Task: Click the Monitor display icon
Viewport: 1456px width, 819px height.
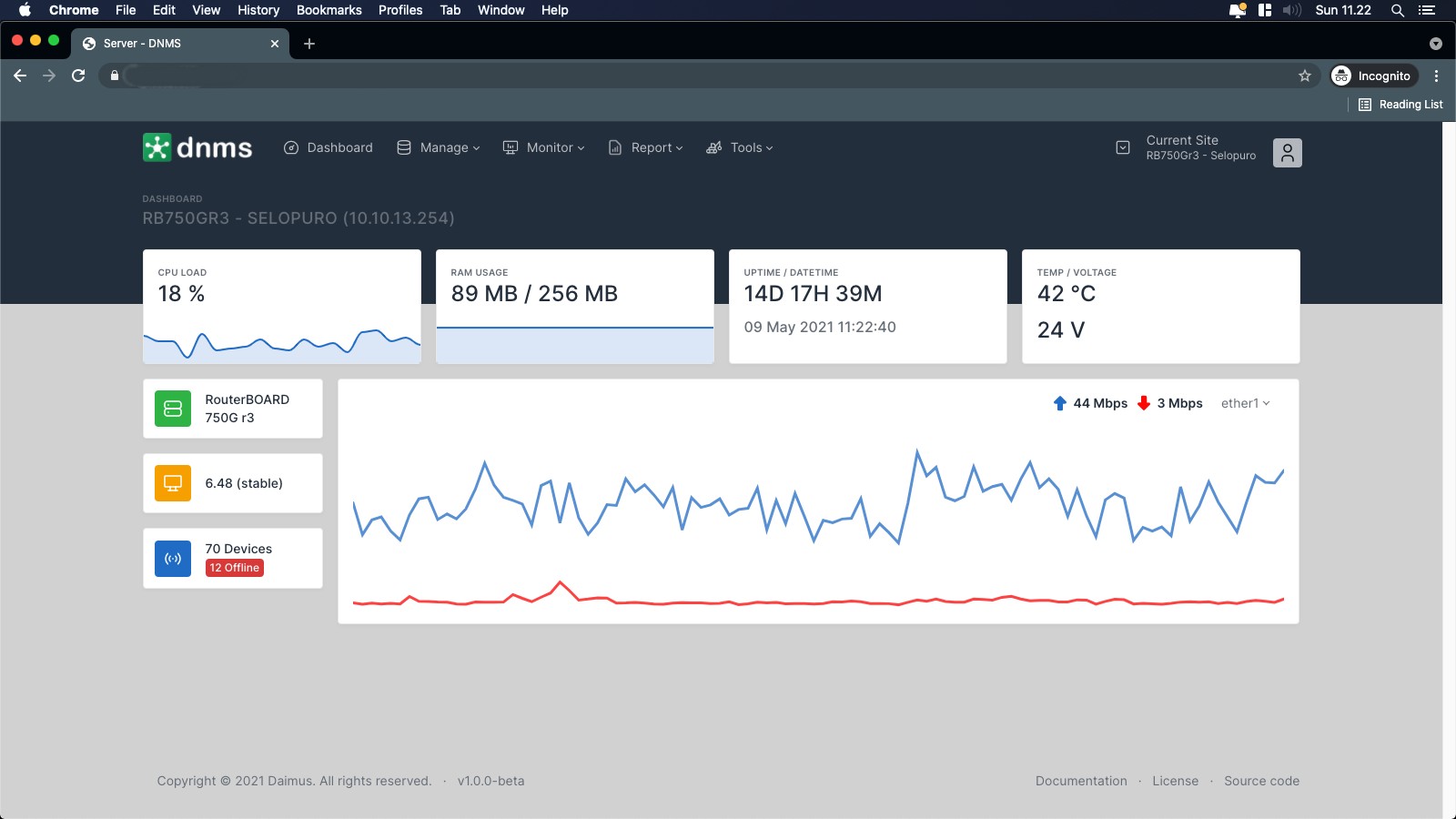Action: coord(510,147)
